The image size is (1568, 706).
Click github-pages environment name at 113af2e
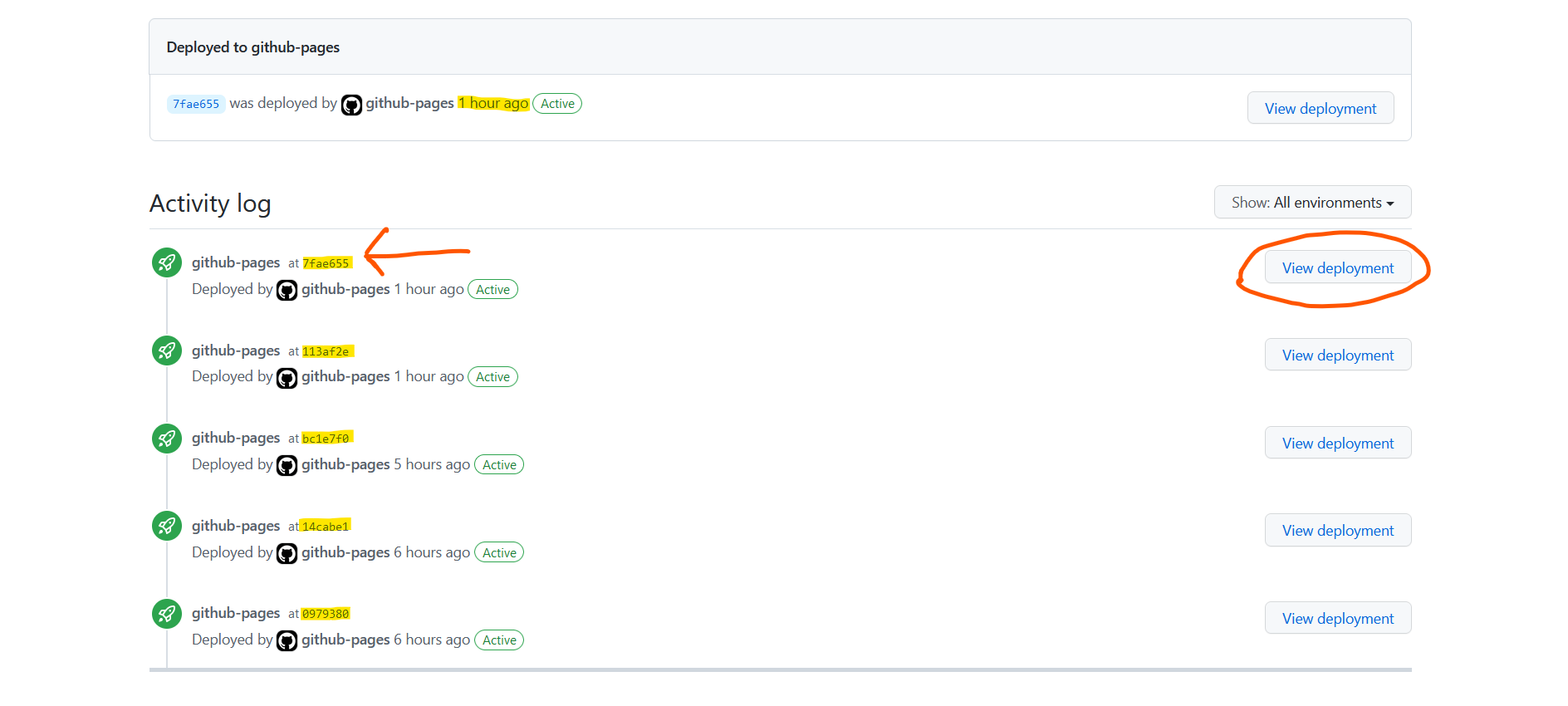(236, 351)
